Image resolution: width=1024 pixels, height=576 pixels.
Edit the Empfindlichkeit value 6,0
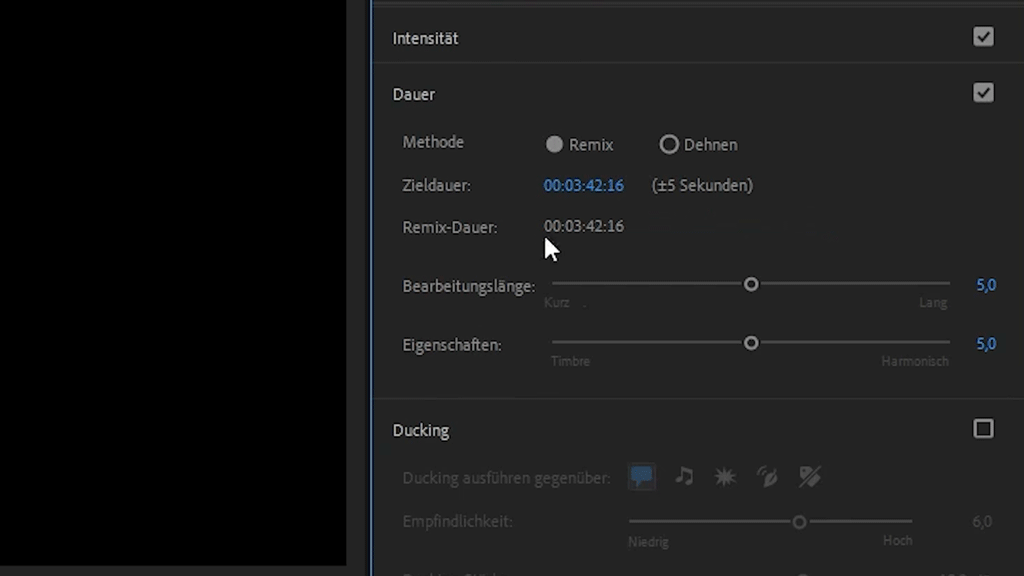pos(981,522)
